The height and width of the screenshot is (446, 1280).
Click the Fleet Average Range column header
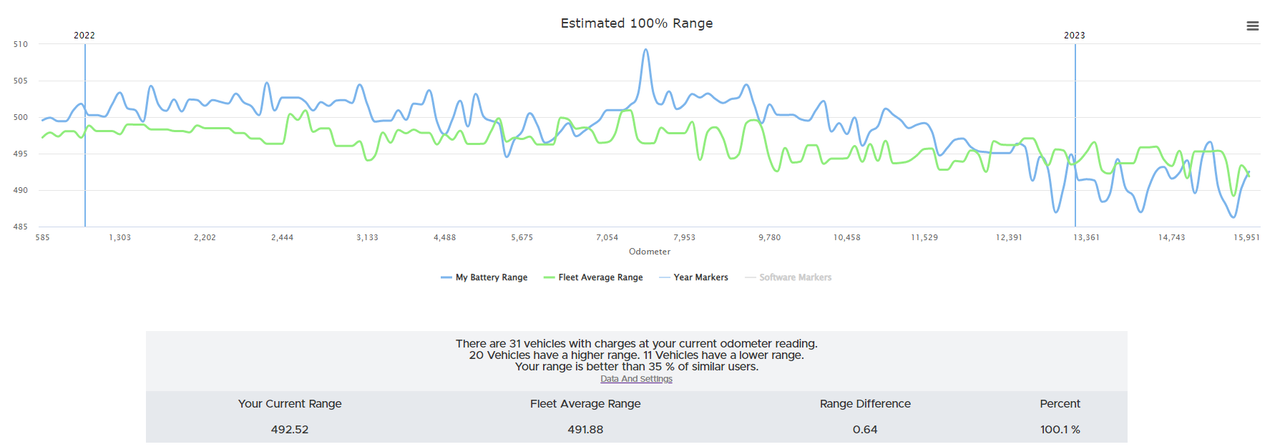click(x=585, y=404)
